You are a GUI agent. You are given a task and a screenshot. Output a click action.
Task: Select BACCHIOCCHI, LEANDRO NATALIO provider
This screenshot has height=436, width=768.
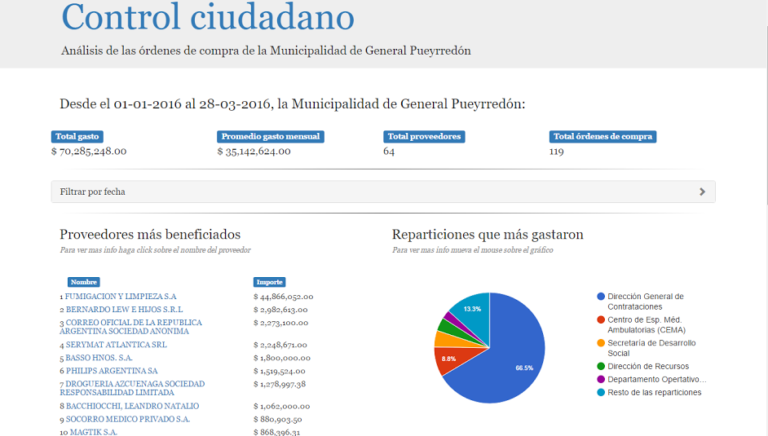pos(131,406)
